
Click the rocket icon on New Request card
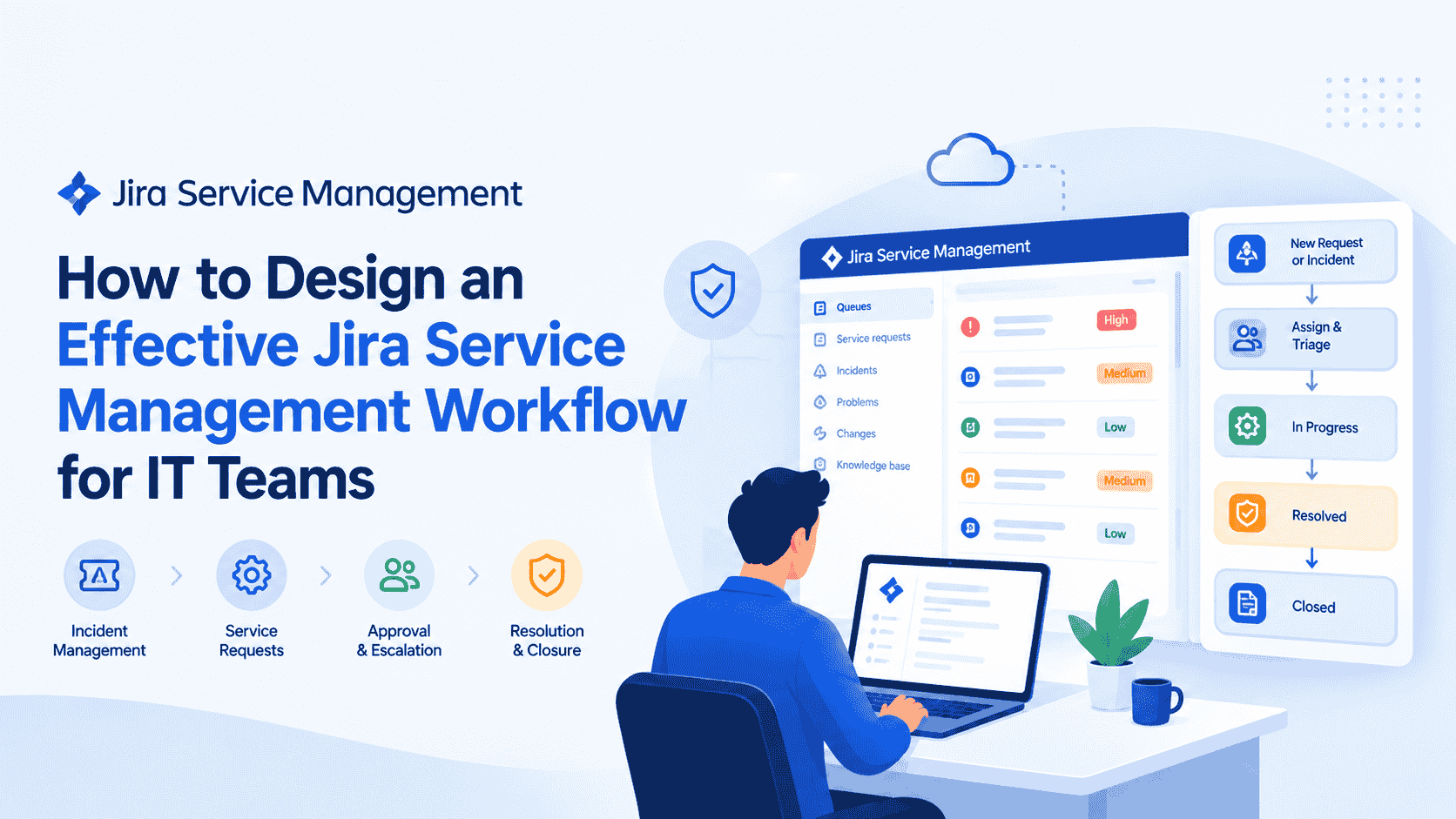pos(1247,254)
